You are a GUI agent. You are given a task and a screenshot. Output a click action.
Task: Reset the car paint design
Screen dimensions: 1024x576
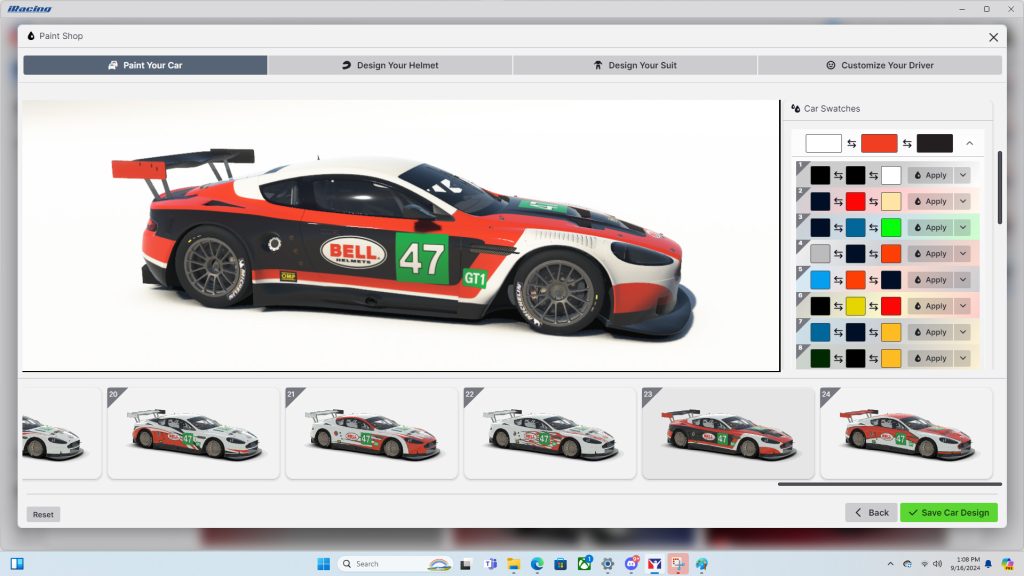(43, 513)
